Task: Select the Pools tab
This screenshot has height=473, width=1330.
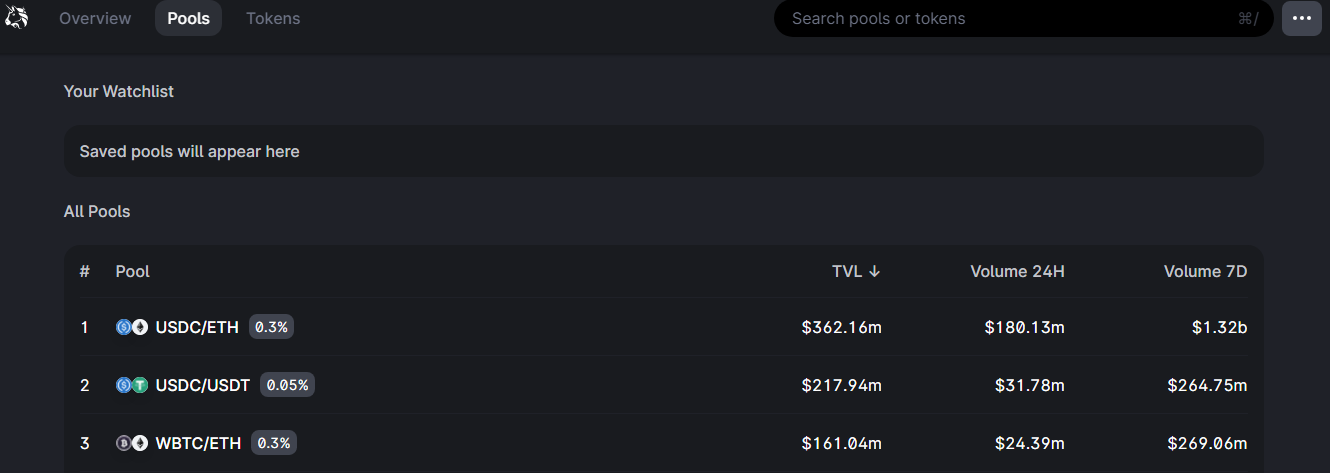Action: pyautogui.click(x=188, y=19)
